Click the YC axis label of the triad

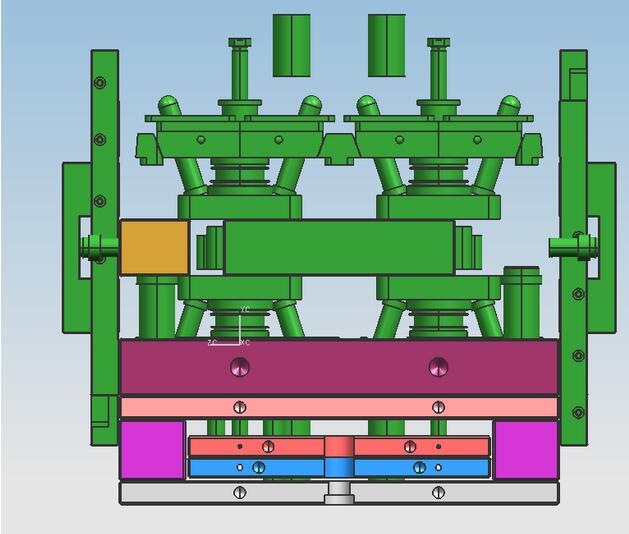pyautogui.click(x=245, y=309)
